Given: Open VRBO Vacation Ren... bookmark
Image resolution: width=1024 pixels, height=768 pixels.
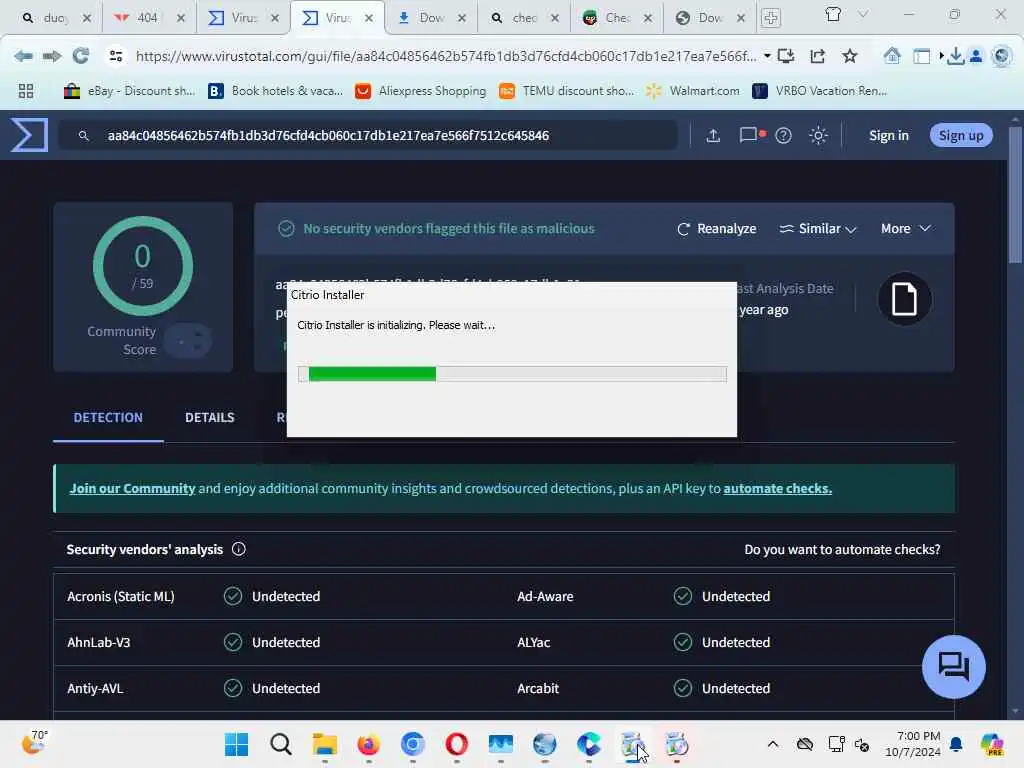Looking at the screenshot, I should pyautogui.click(x=820, y=91).
